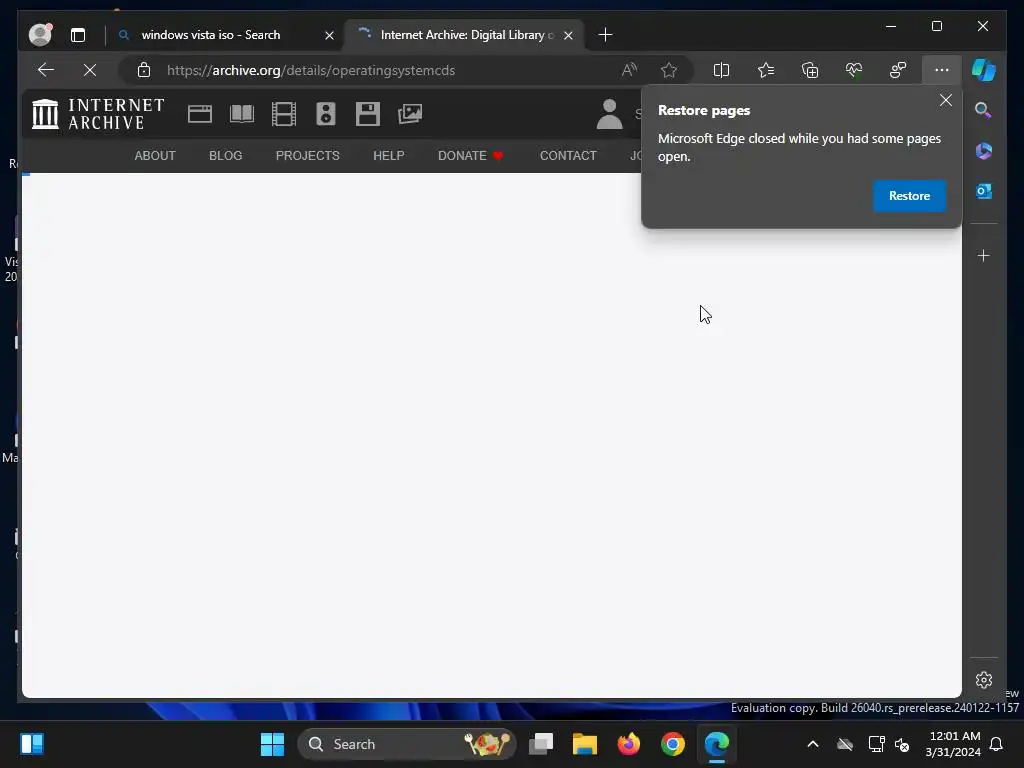Viewport: 1024px width, 768px height.
Task: Open the Widgets button on the taskbar
Action: click(31, 744)
